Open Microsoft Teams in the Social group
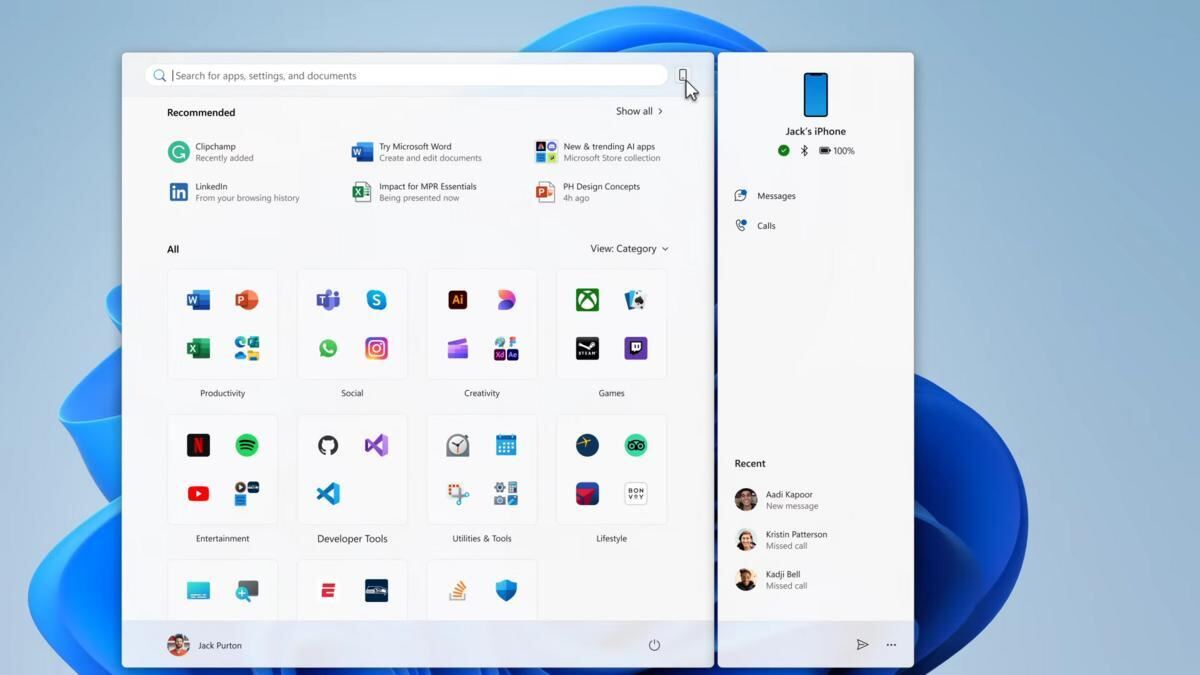The width and height of the screenshot is (1200, 675). tap(328, 300)
